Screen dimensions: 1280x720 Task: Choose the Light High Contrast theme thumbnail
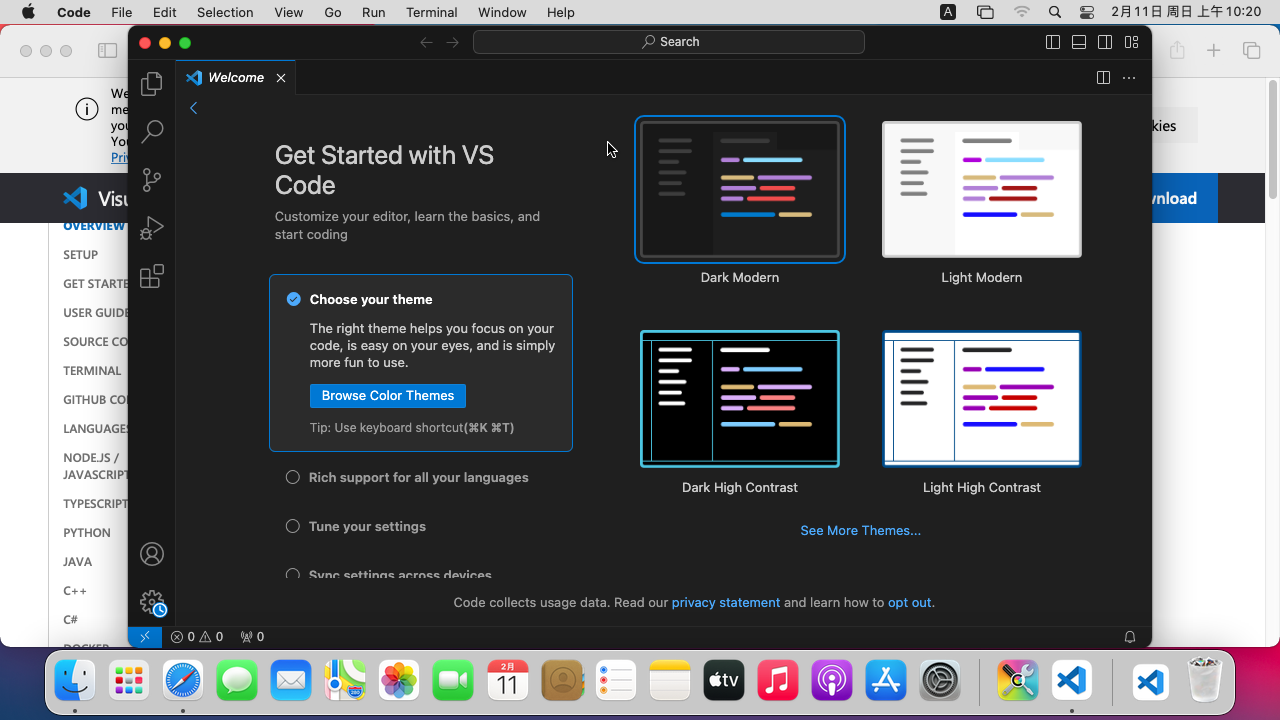point(982,399)
